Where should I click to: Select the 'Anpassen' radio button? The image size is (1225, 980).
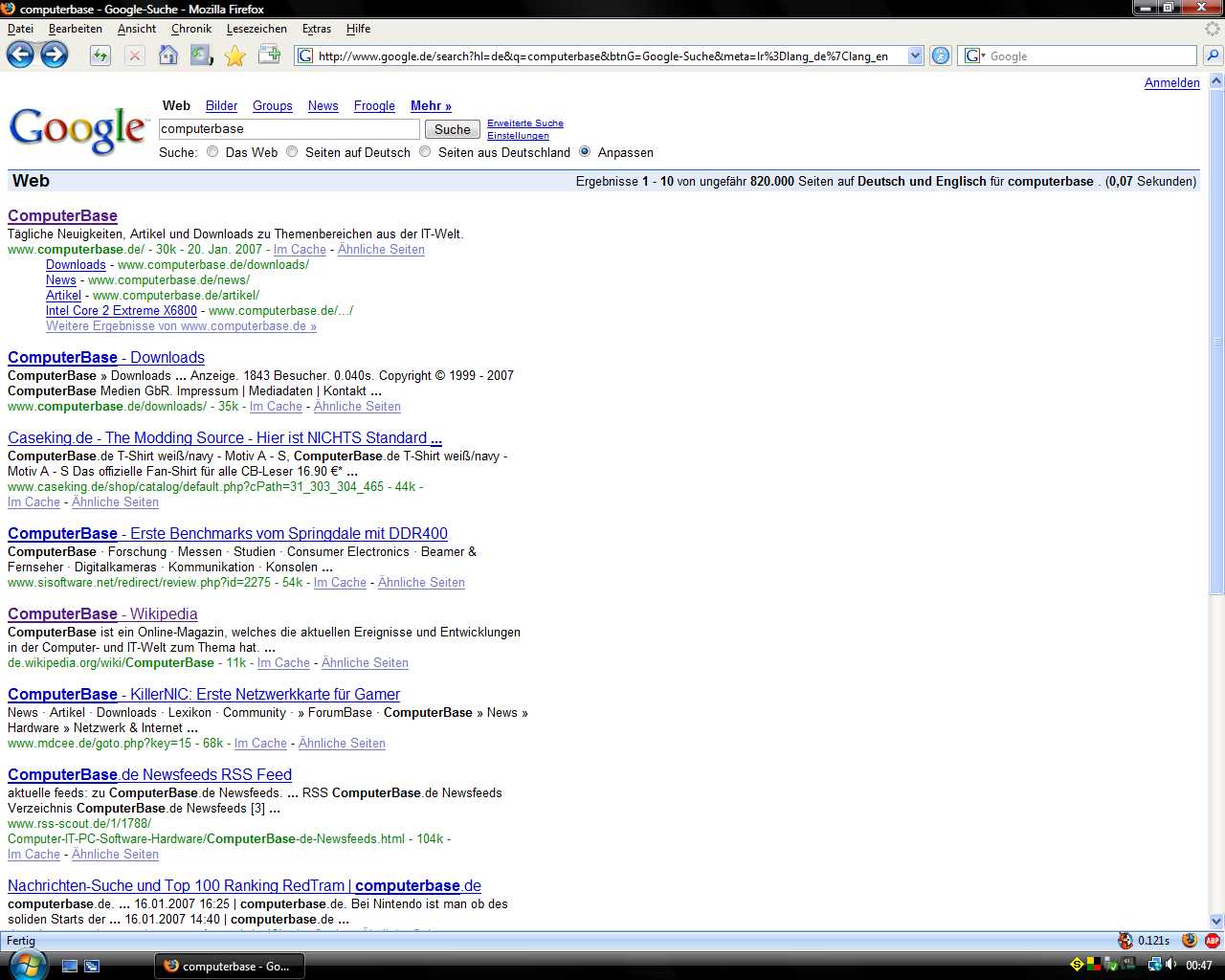coord(585,151)
